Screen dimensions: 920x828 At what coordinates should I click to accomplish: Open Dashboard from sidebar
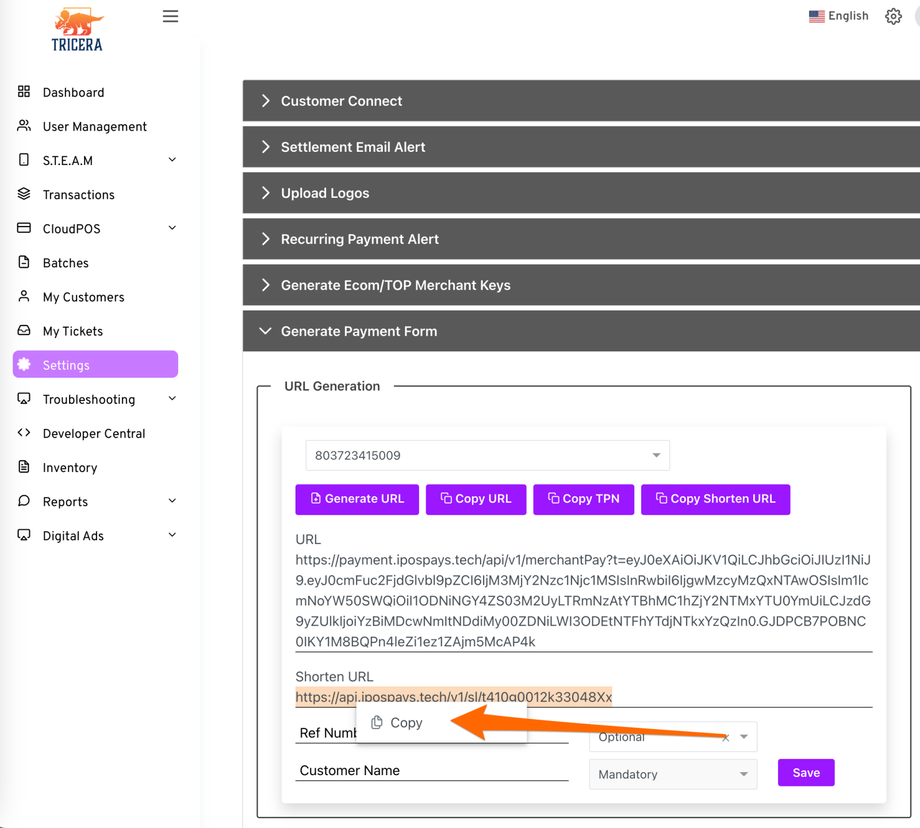[x=73, y=93]
